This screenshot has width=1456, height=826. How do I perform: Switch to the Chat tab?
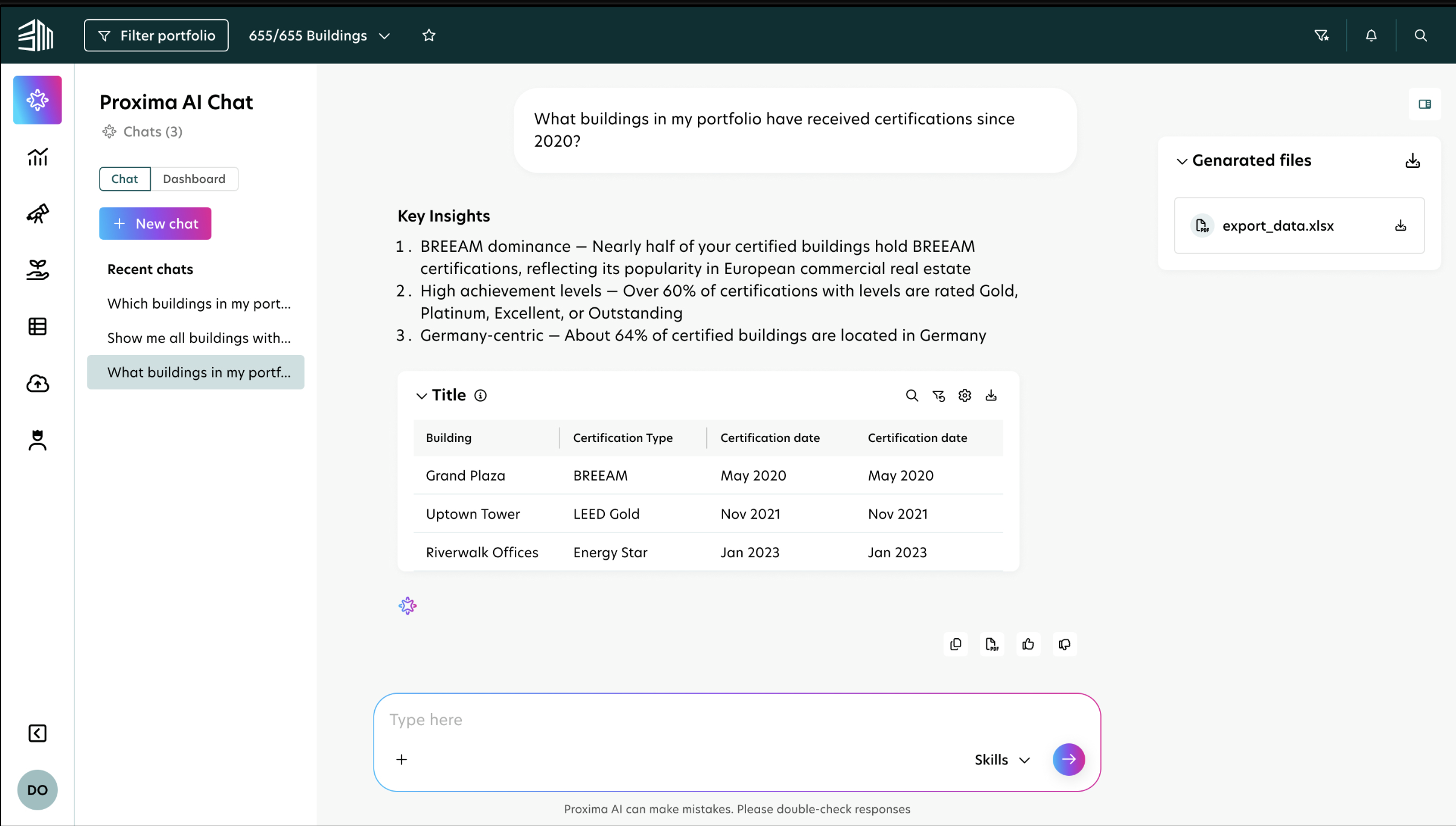[124, 179]
